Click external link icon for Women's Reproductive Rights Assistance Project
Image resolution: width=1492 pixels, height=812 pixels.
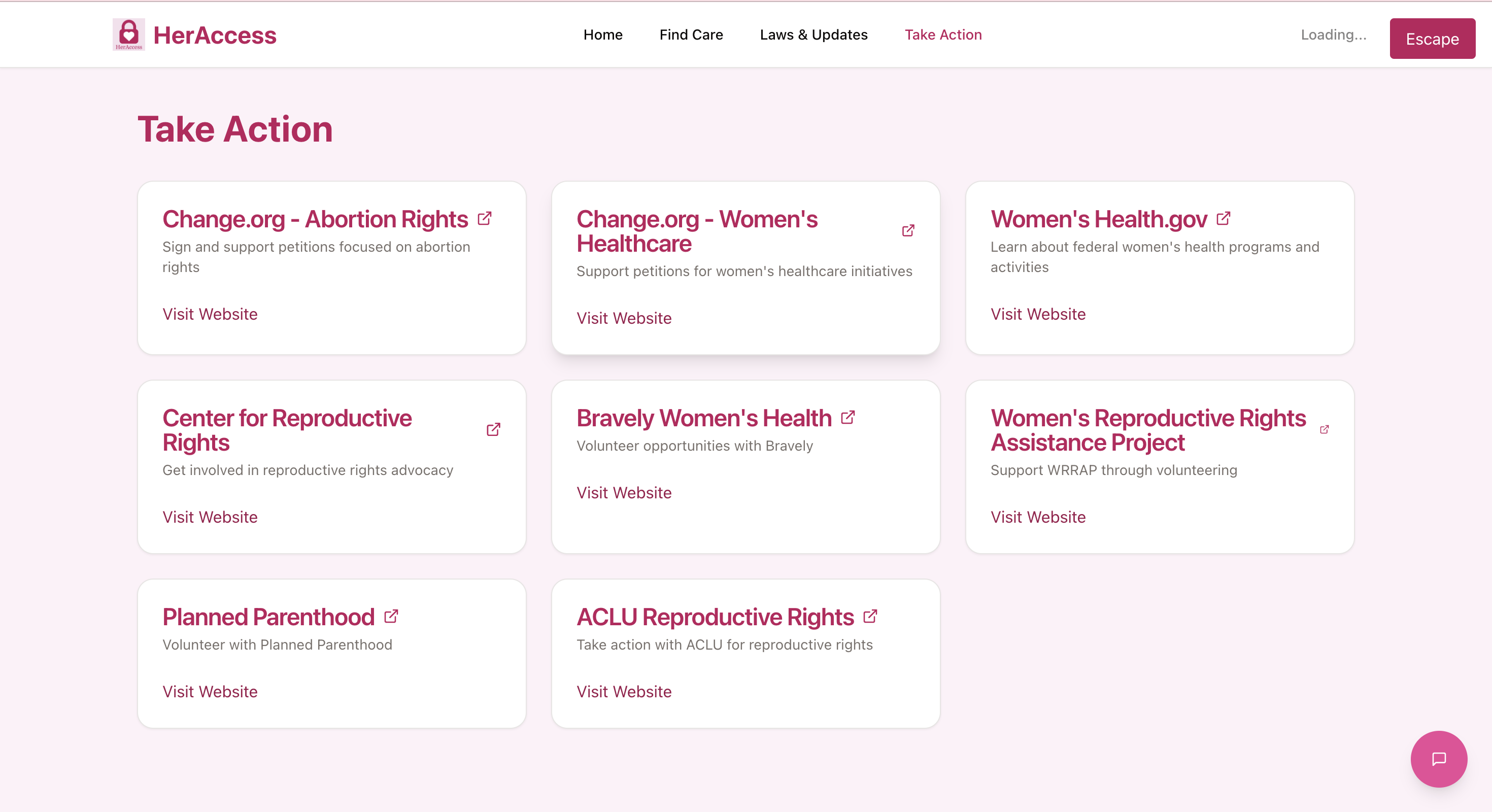pos(1324,430)
